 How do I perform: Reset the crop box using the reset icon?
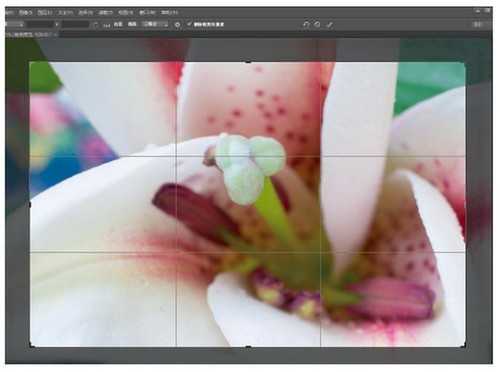306,24
